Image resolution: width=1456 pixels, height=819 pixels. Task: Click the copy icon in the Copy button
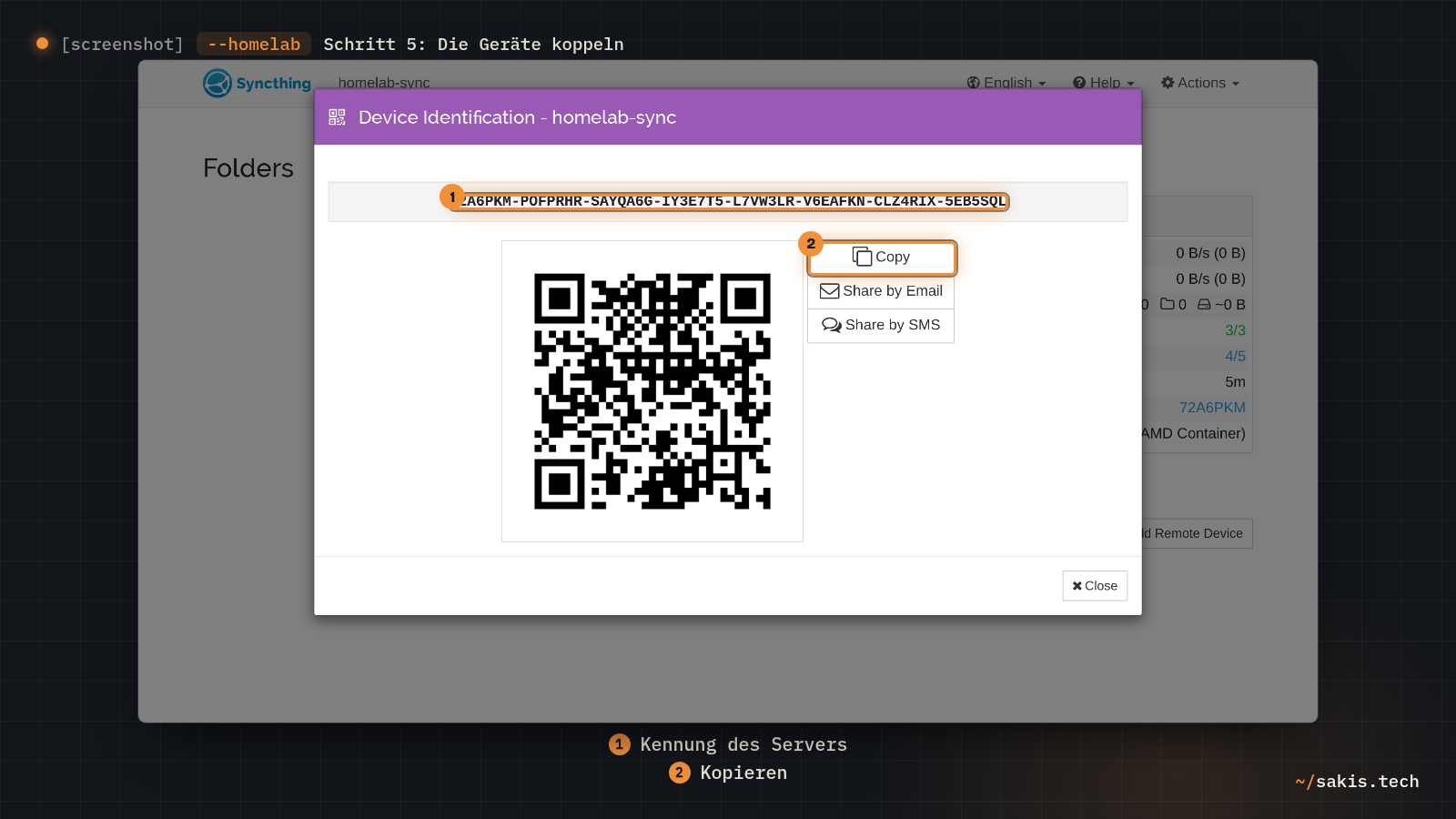click(x=862, y=257)
